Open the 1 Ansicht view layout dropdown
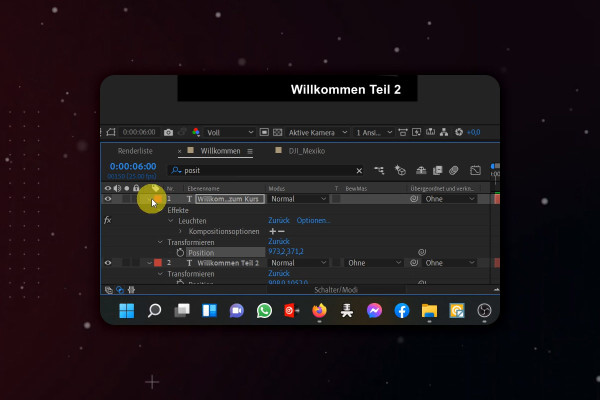Image resolution: width=600 pixels, height=400 pixels. [x=374, y=132]
